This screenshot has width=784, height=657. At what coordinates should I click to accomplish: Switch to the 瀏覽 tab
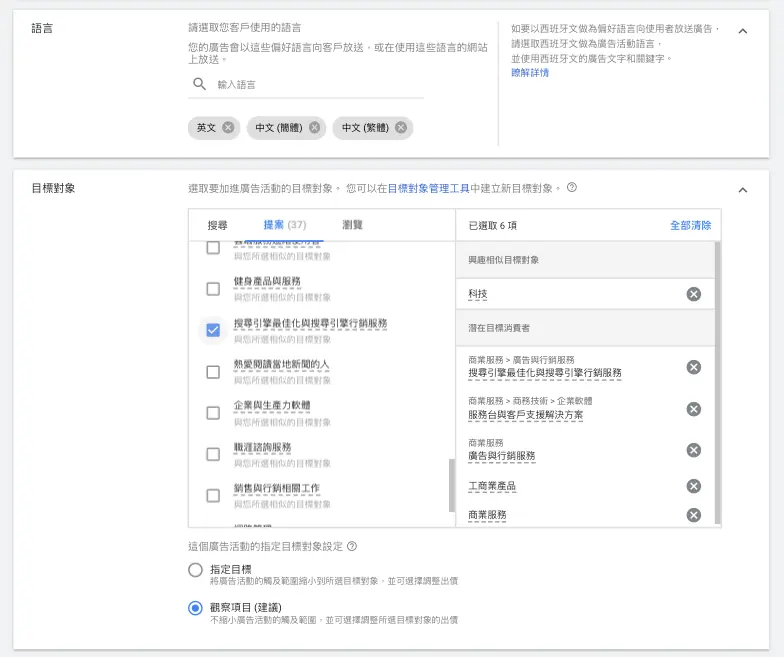[x=352, y=225]
